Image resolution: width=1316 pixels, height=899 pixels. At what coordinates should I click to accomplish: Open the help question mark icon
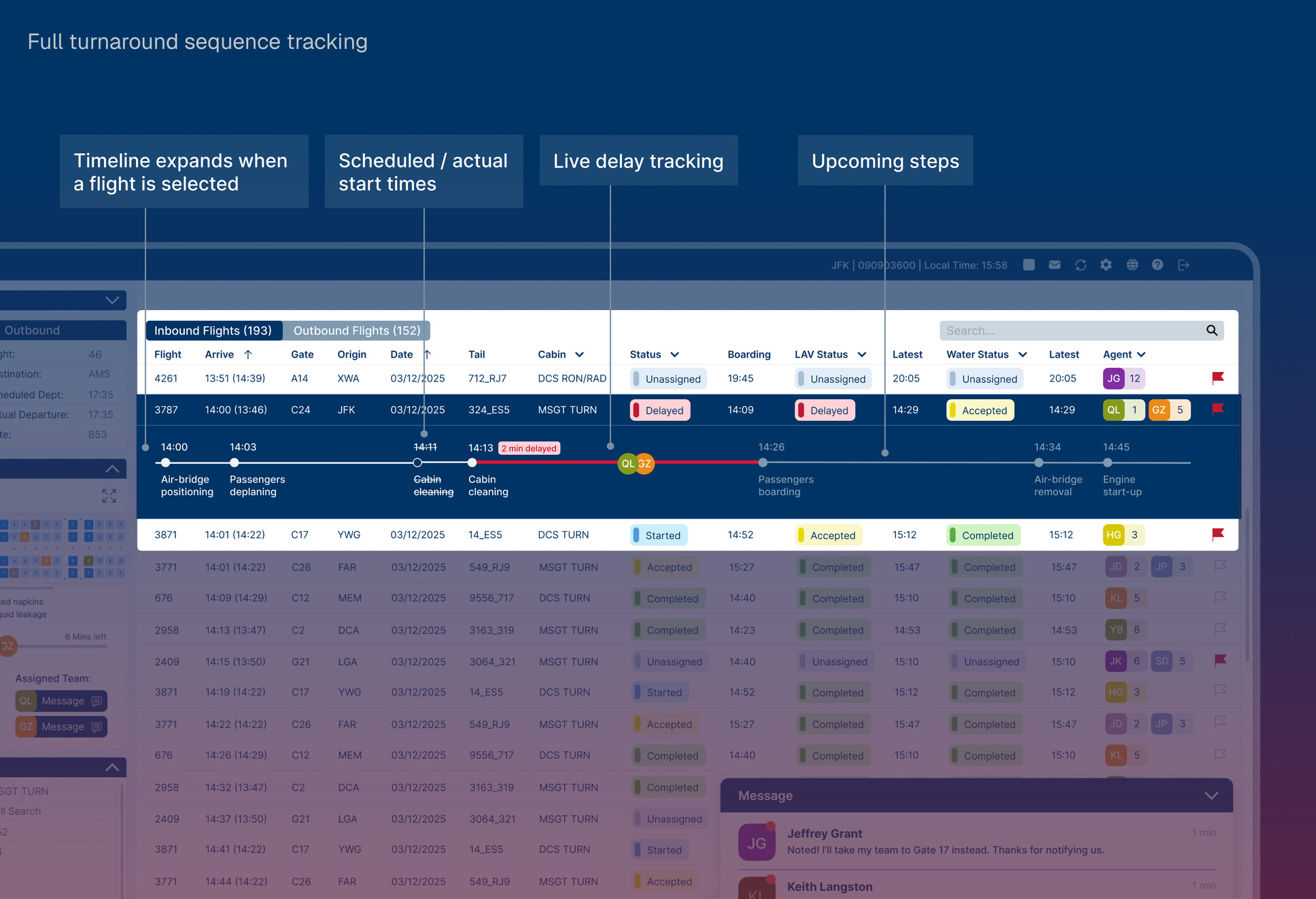[1158, 265]
